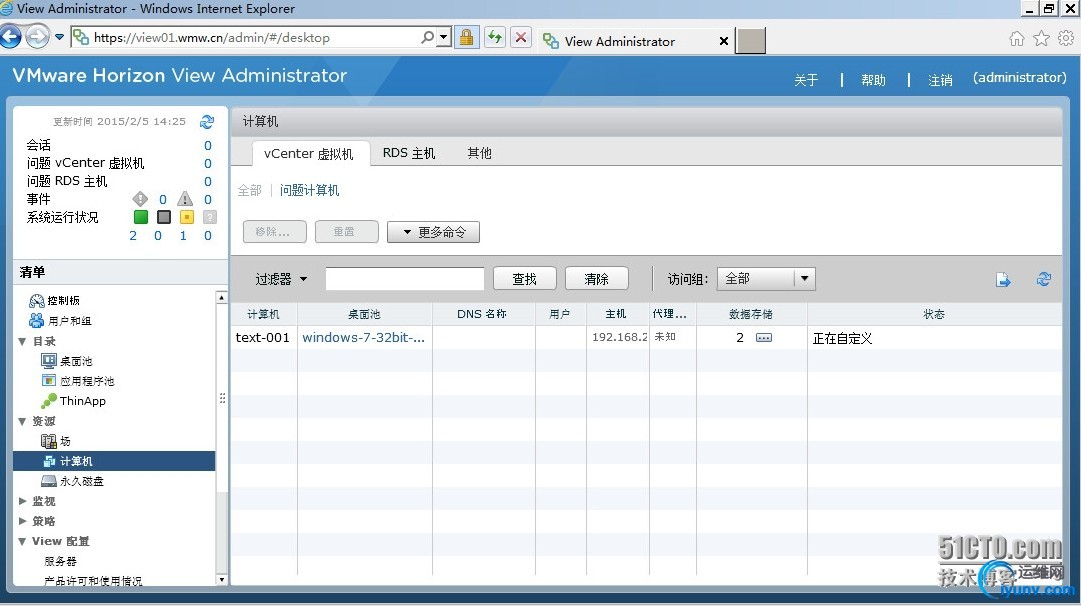Open the dashboard (控制板) in inventory
Screen dimensions: 1081x606
click(x=54, y=301)
